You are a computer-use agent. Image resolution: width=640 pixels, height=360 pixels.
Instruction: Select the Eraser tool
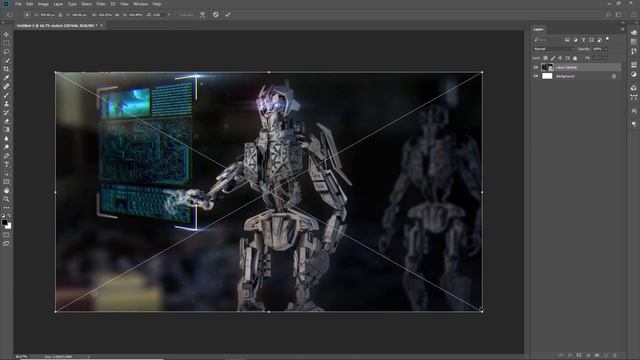tap(6, 121)
